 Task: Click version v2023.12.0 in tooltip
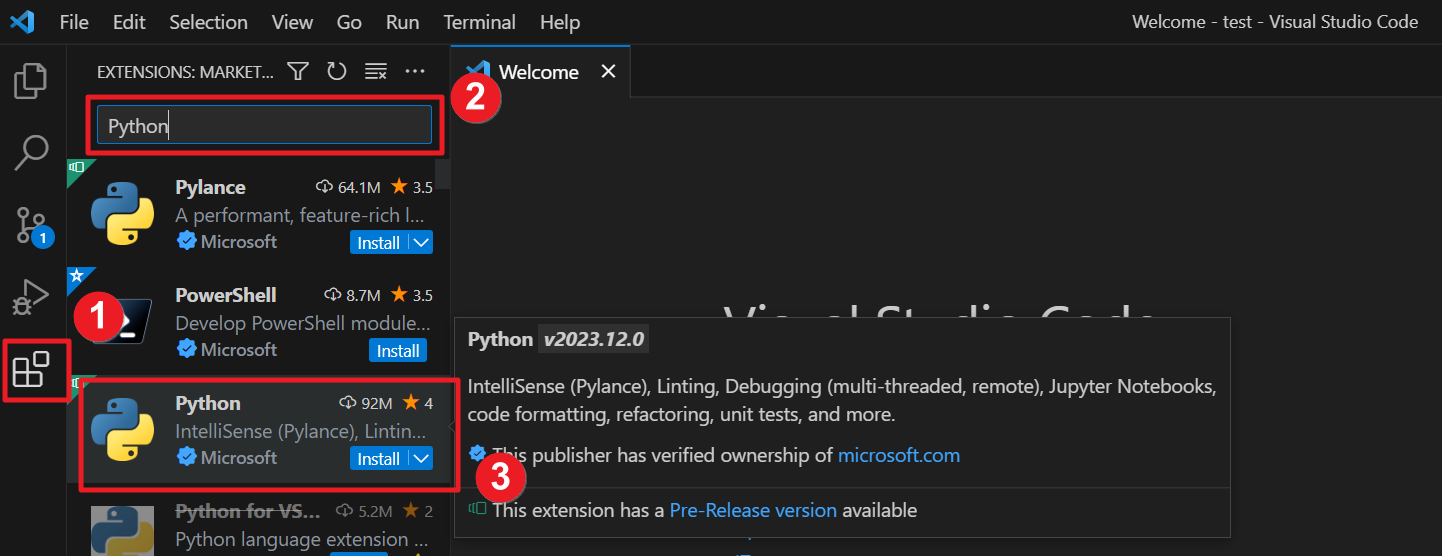coord(594,339)
